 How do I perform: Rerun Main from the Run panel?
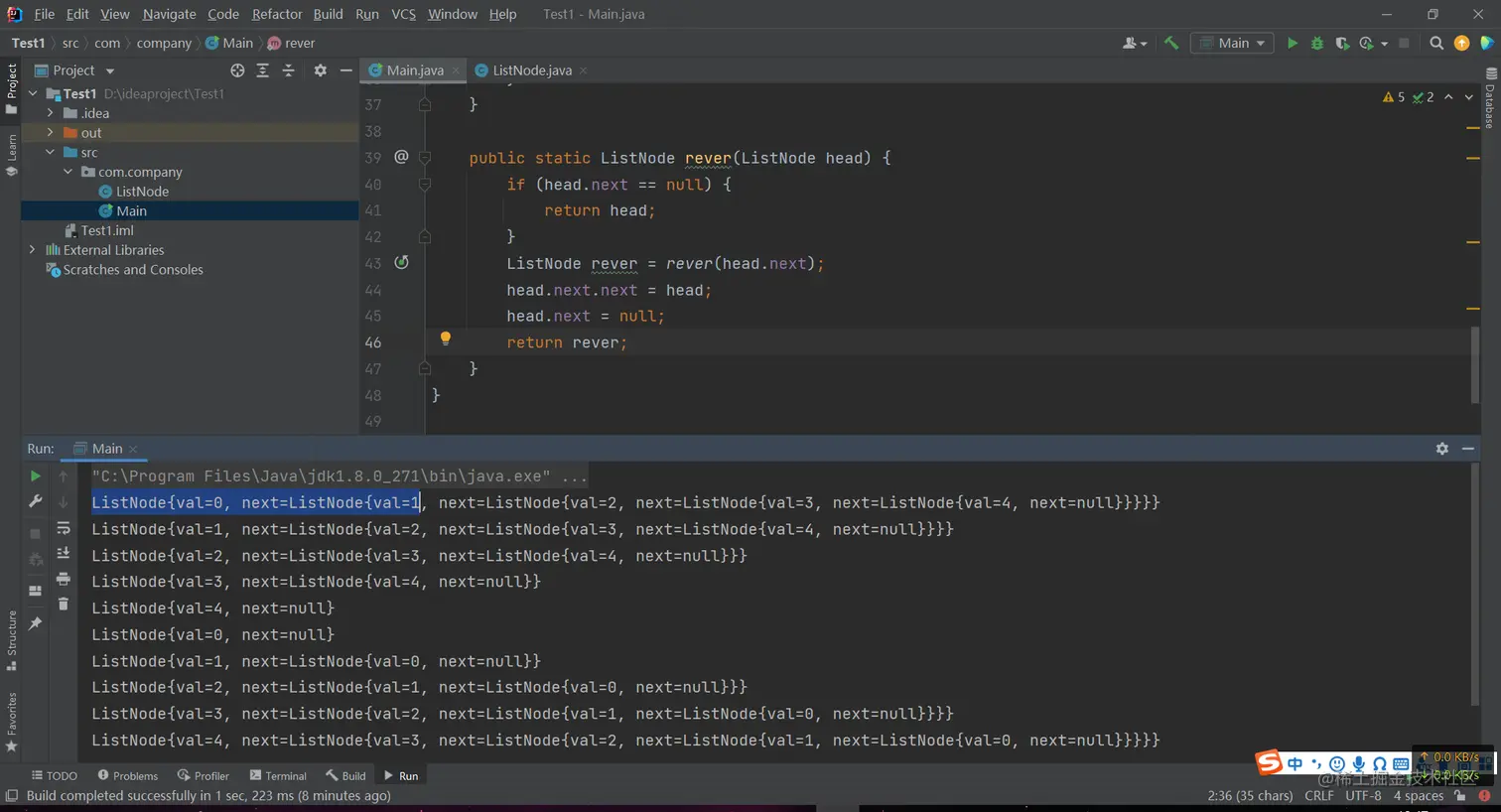click(x=36, y=476)
